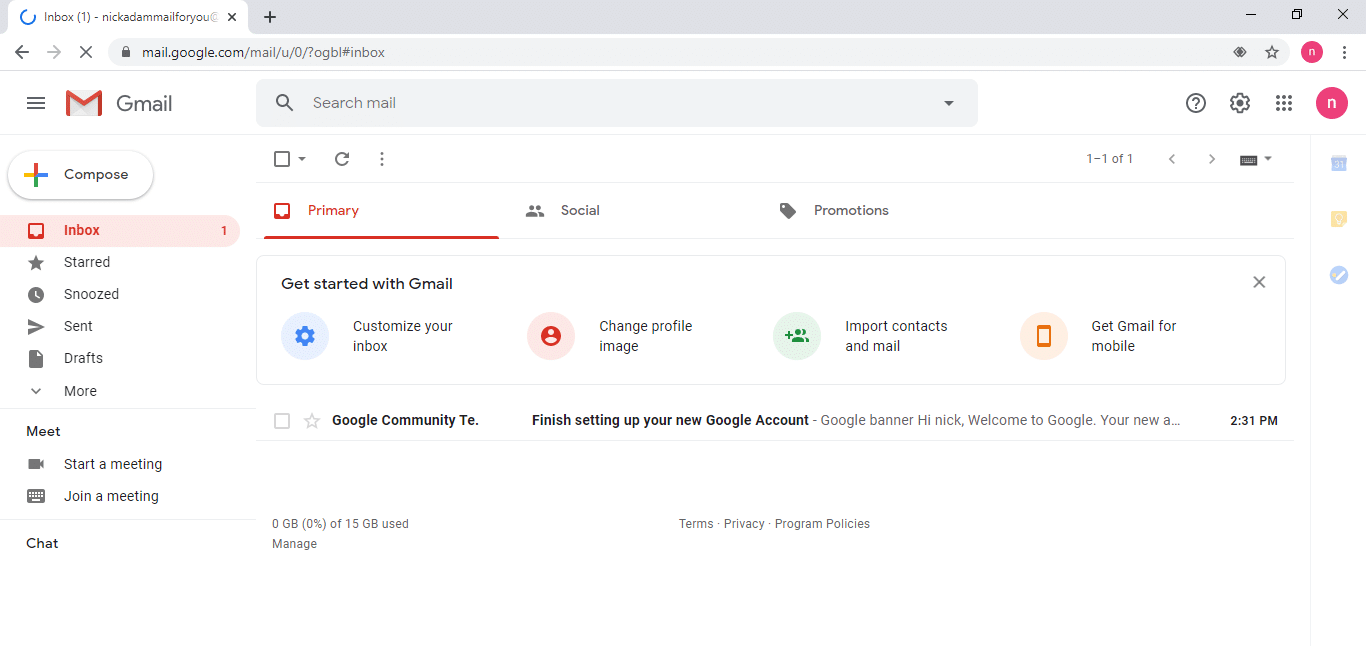Image resolution: width=1366 pixels, height=646 pixels.
Task: Open the select dropdown arrow
Action: point(302,159)
